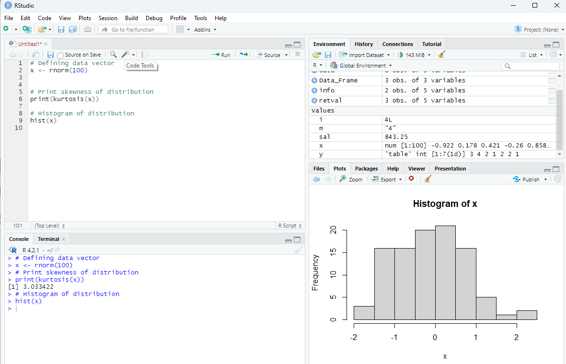Open the Session menu

(108, 18)
